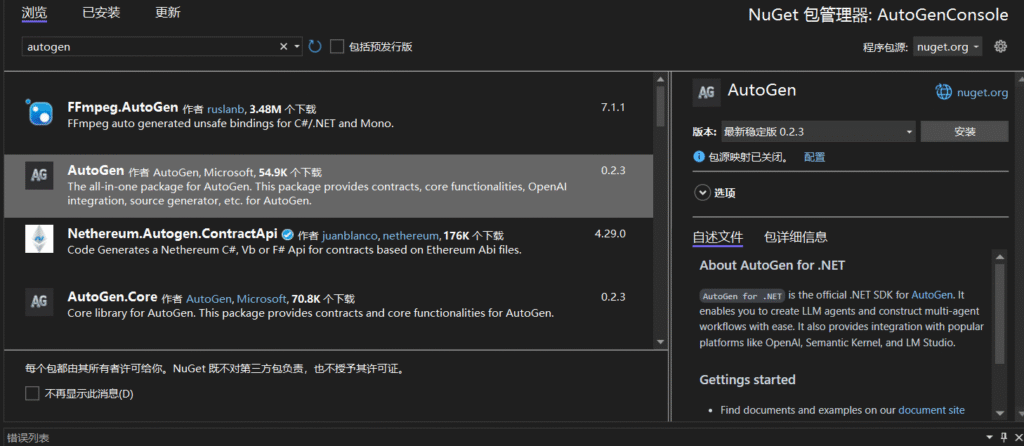
Task: Select the Nethereum.Autogen.ContractApi package title
Action: point(172,233)
